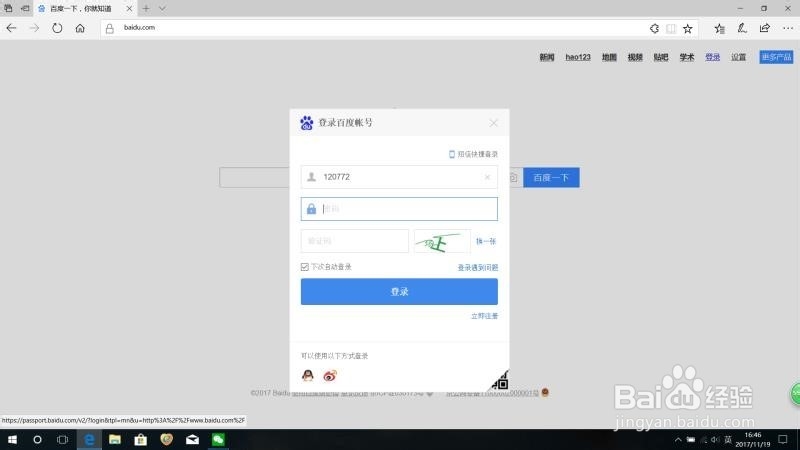Open the News link in Baidu navigation
The width and height of the screenshot is (800, 450).
tap(546, 57)
